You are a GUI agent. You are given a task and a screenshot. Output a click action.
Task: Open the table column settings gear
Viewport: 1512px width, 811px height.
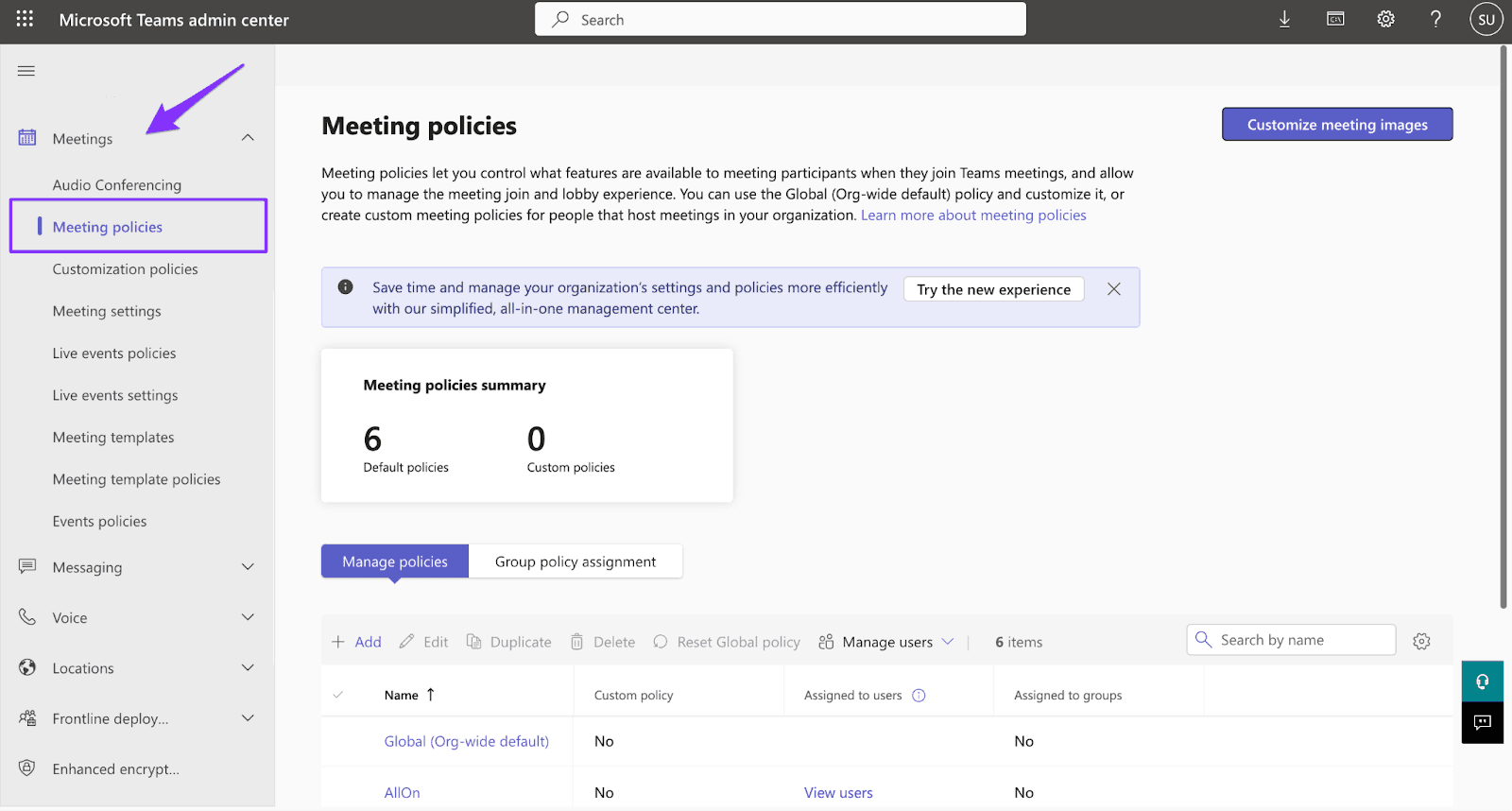(x=1421, y=642)
